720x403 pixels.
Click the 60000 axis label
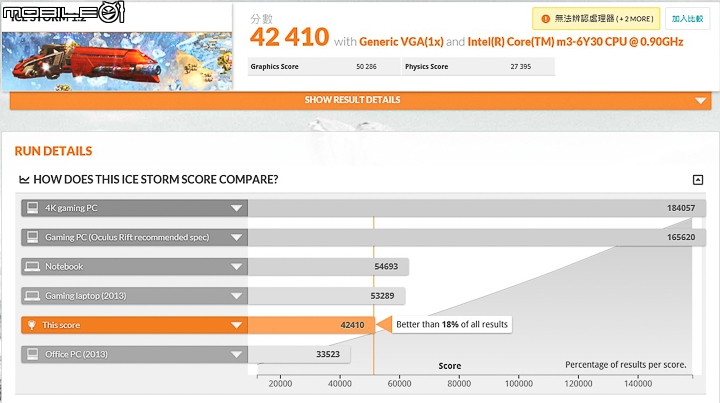point(399,383)
